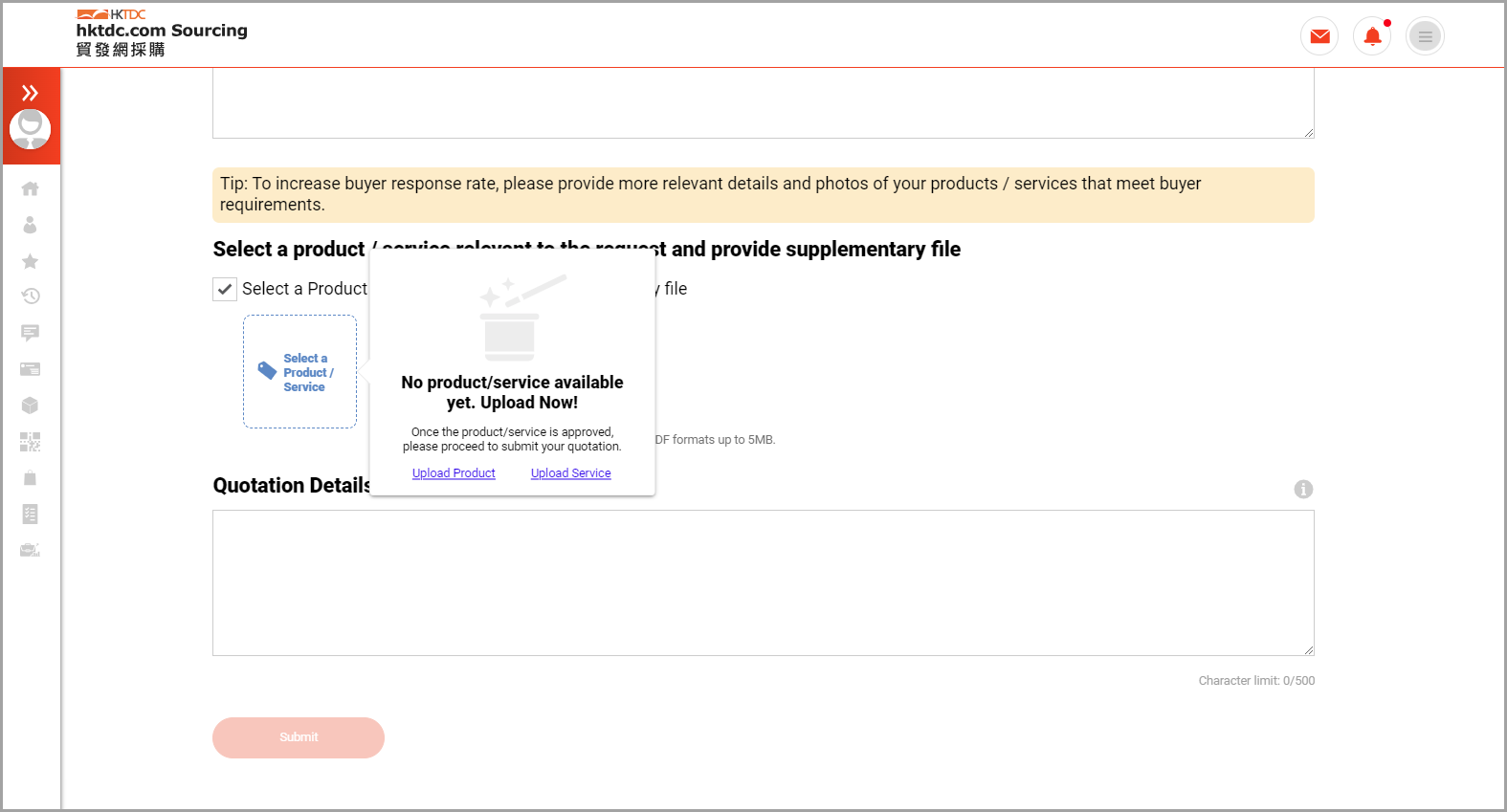Click the 'No product/service available yet' heading
1507x812 pixels.
(512, 392)
